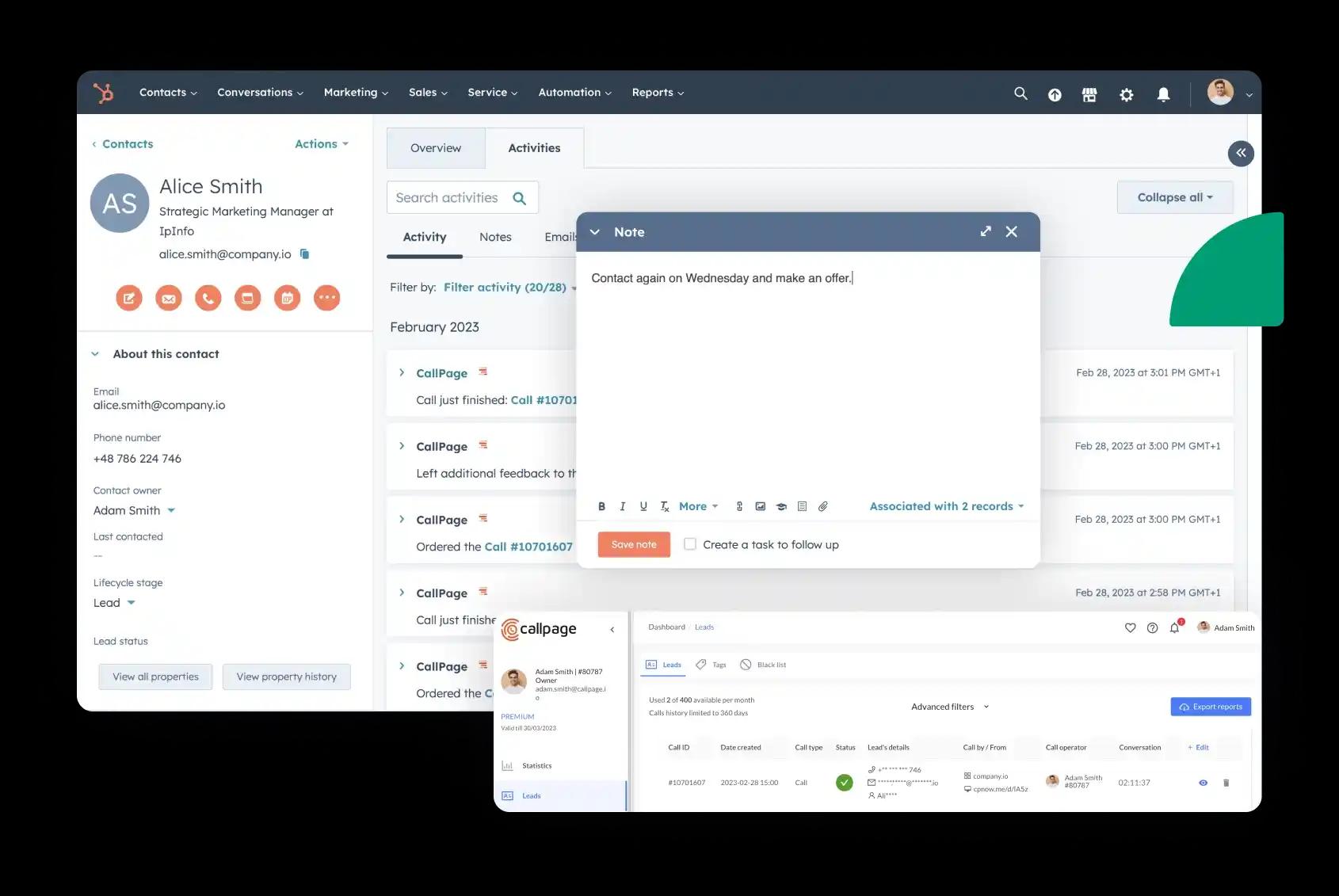Viewport: 1339px width, 896px height.
Task: Switch to the Overview tab
Action: (435, 148)
